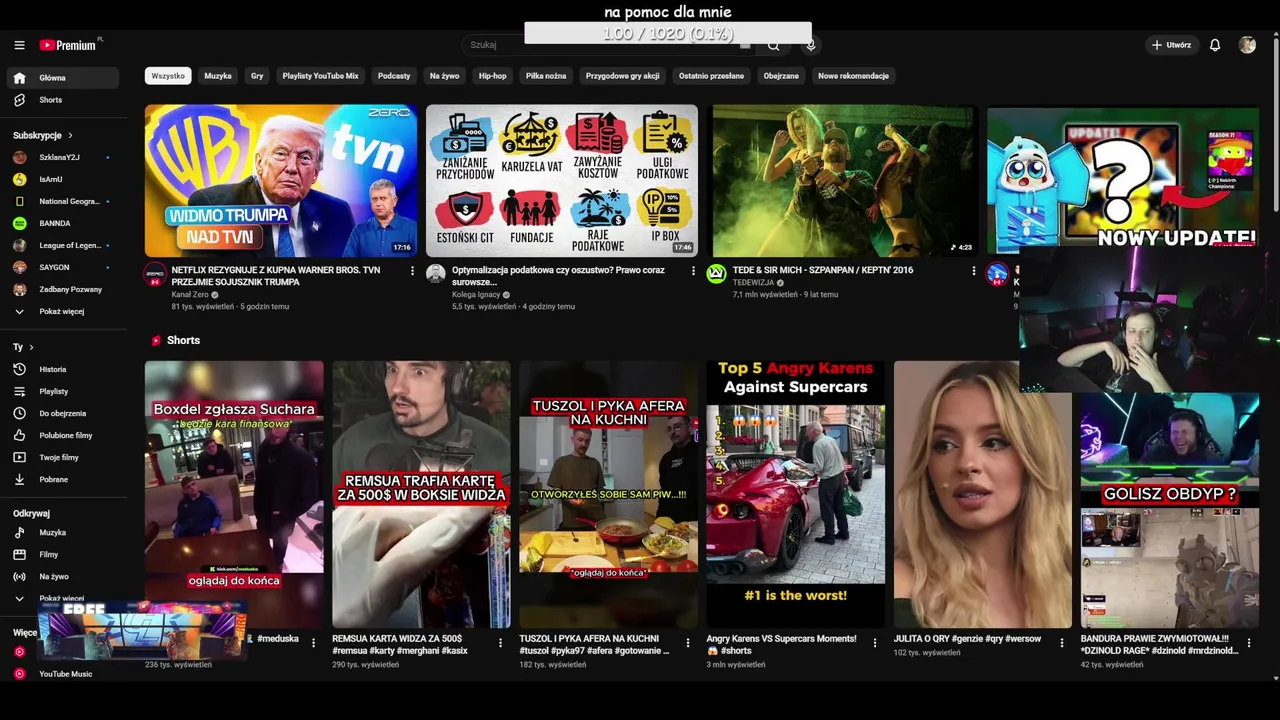Open SzklanaY2J subscription channel
This screenshot has width=1280, height=720.
tap(63, 157)
